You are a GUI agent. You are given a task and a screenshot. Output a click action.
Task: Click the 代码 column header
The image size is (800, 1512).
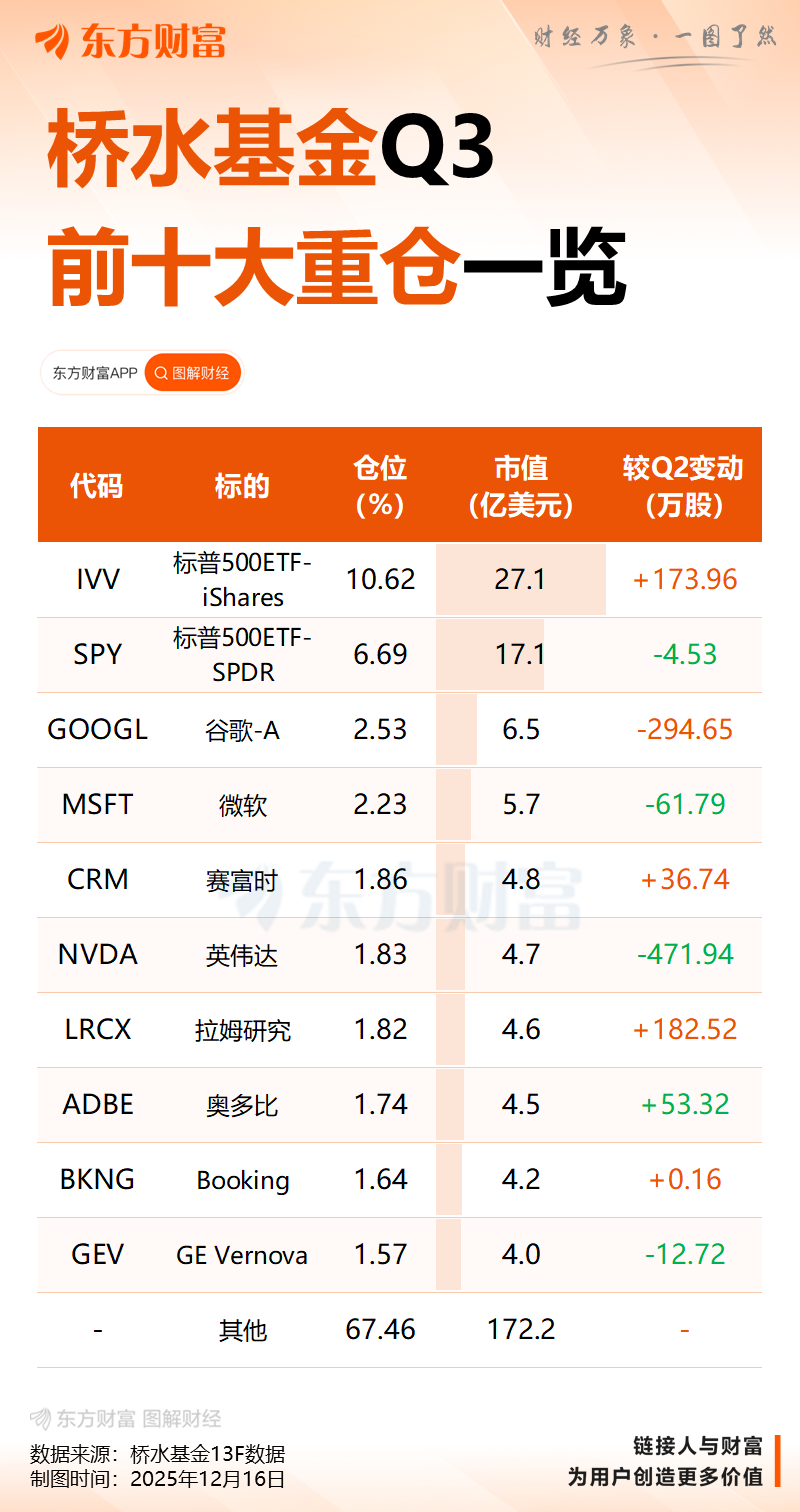[x=97, y=486]
